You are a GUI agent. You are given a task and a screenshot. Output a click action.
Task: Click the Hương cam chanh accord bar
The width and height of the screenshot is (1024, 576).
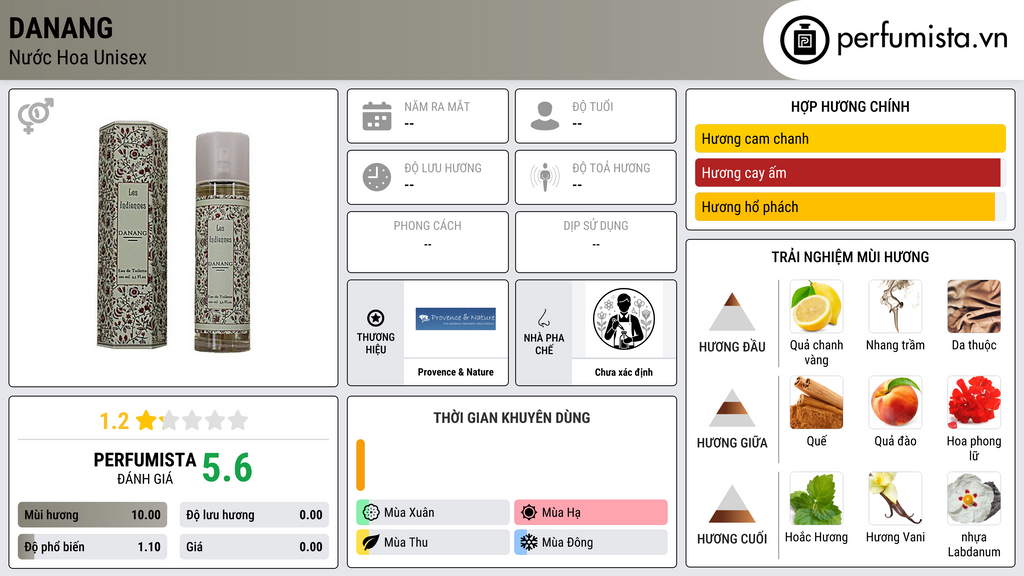tap(850, 138)
